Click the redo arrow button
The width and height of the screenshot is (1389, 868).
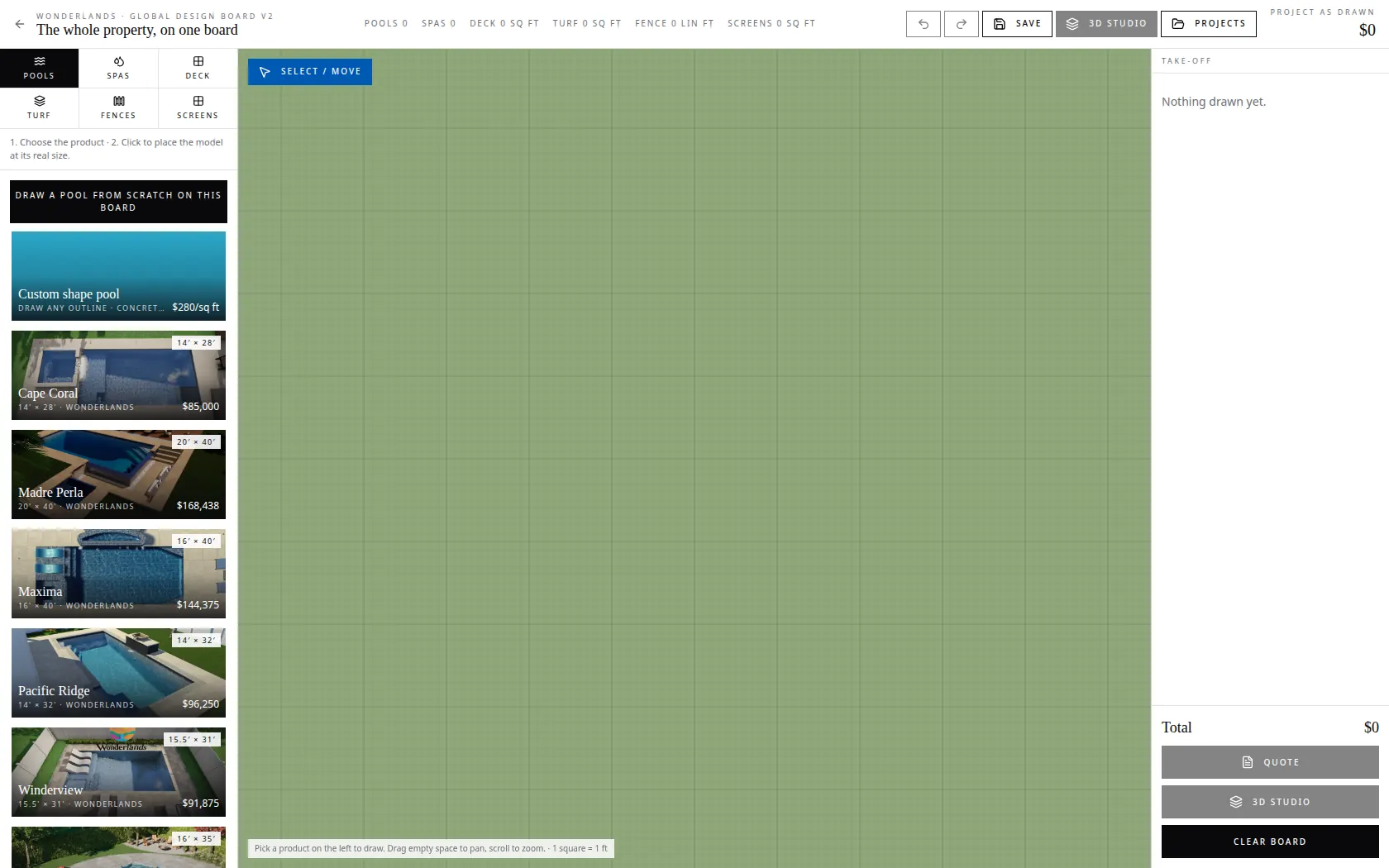(962, 24)
